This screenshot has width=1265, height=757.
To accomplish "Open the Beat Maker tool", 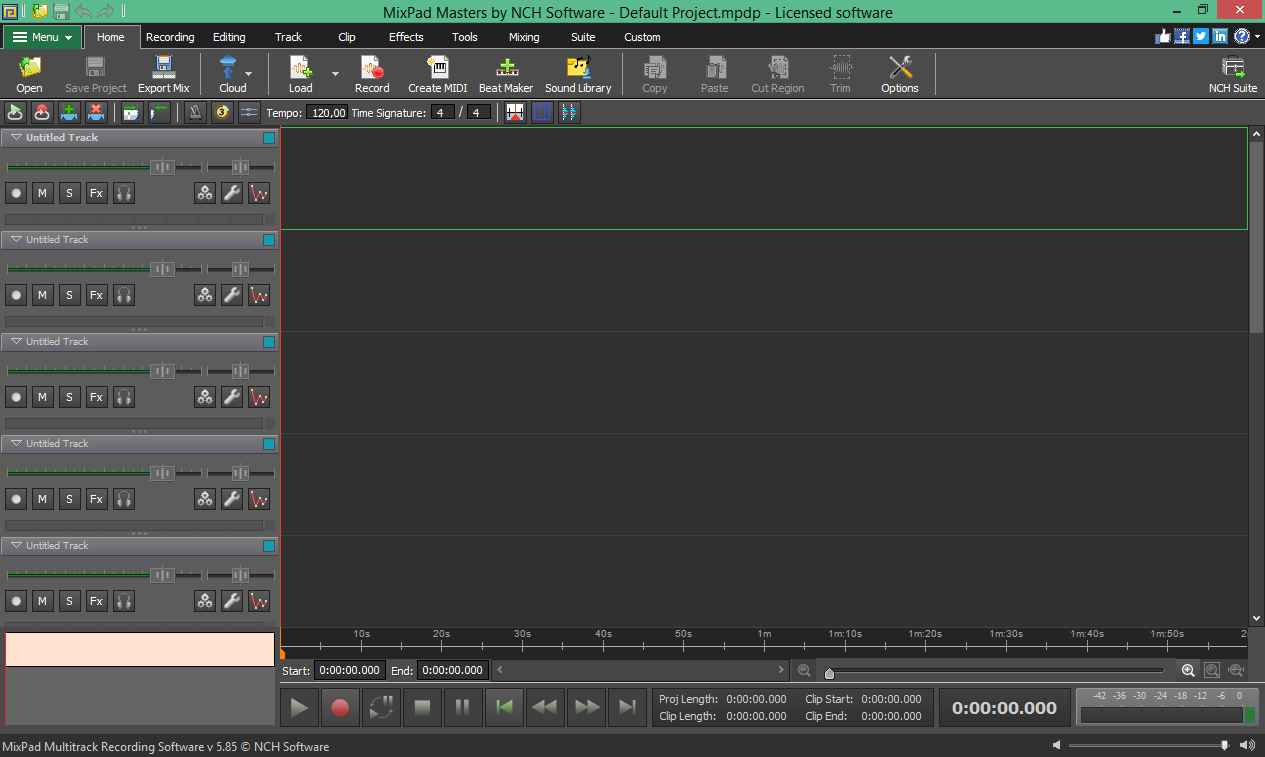I will coord(505,74).
